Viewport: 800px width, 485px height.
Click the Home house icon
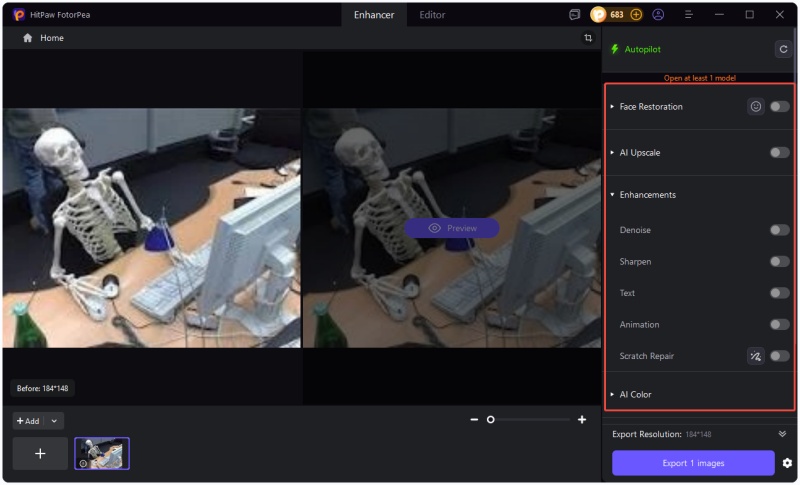coord(28,38)
